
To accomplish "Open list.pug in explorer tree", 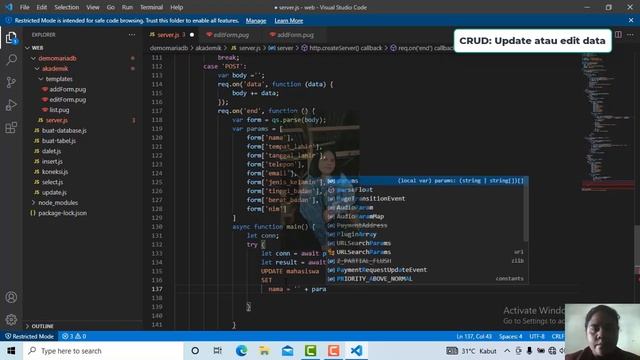I will [59, 110].
